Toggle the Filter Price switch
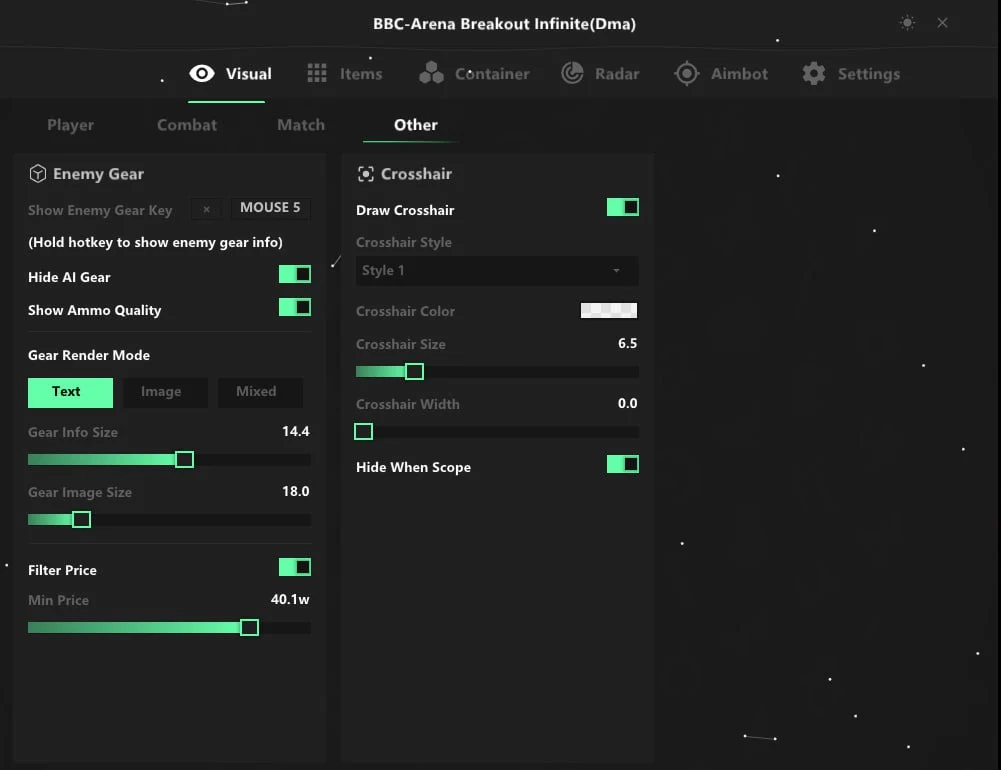1001x770 pixels. coord(295,567)
